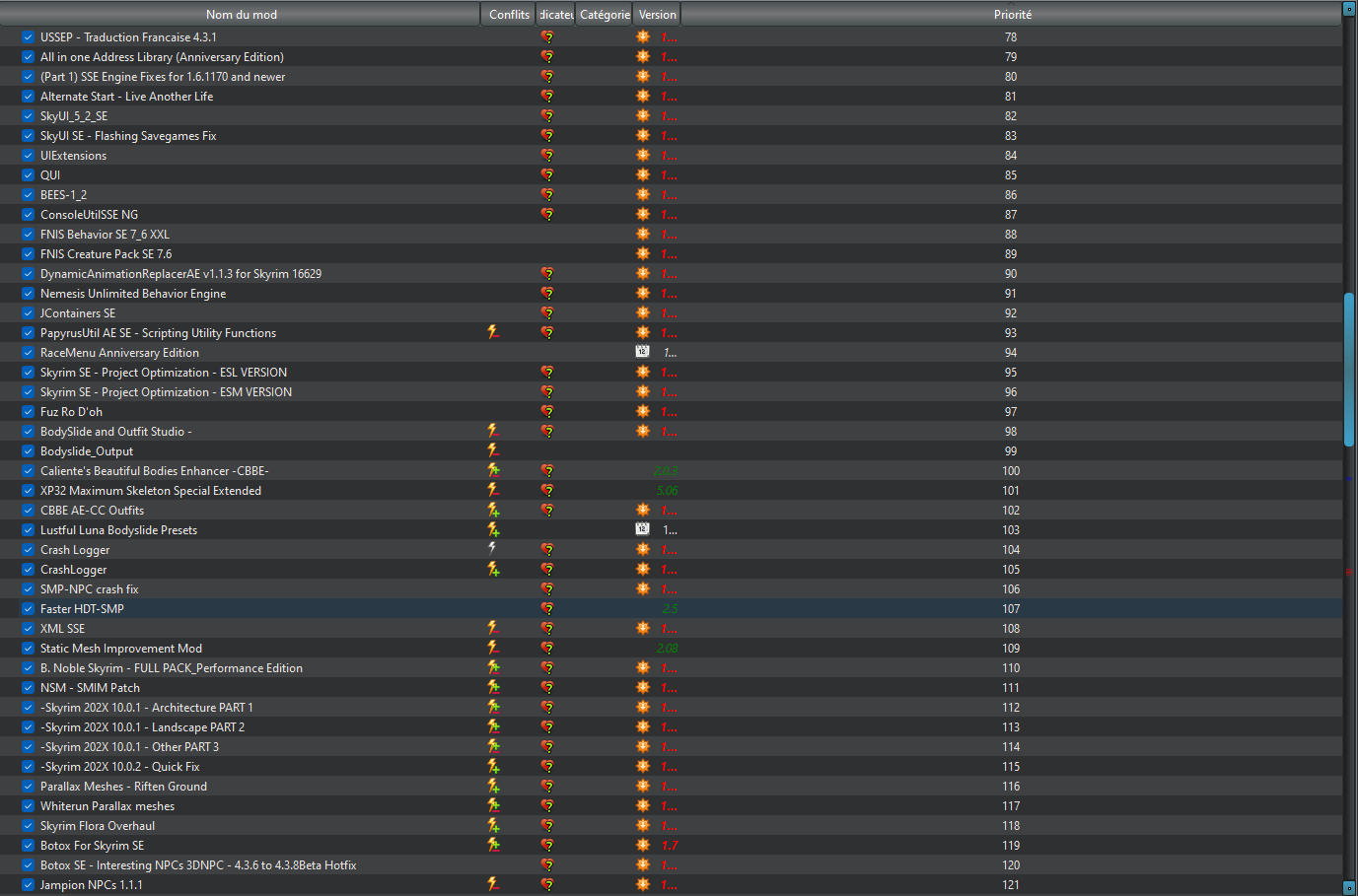Viewport: 1358px width, 896px height.
Task: Click conflict icon for Caliente's Beautiful Bodies Enhancer
Action: click(493, 470)
